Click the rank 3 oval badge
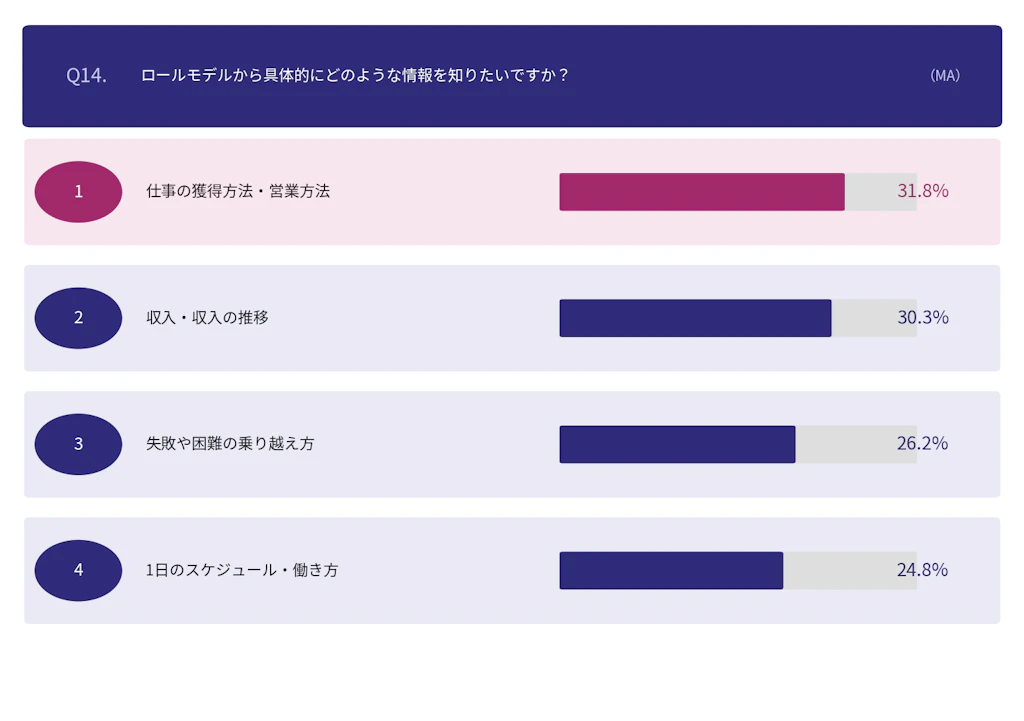1024x721 pixels. (x=78, y=444)
